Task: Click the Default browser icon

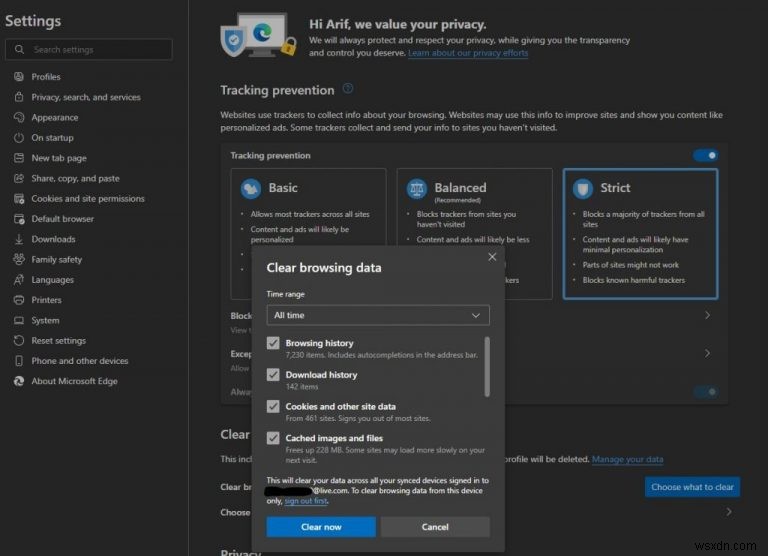Action: 19,219
